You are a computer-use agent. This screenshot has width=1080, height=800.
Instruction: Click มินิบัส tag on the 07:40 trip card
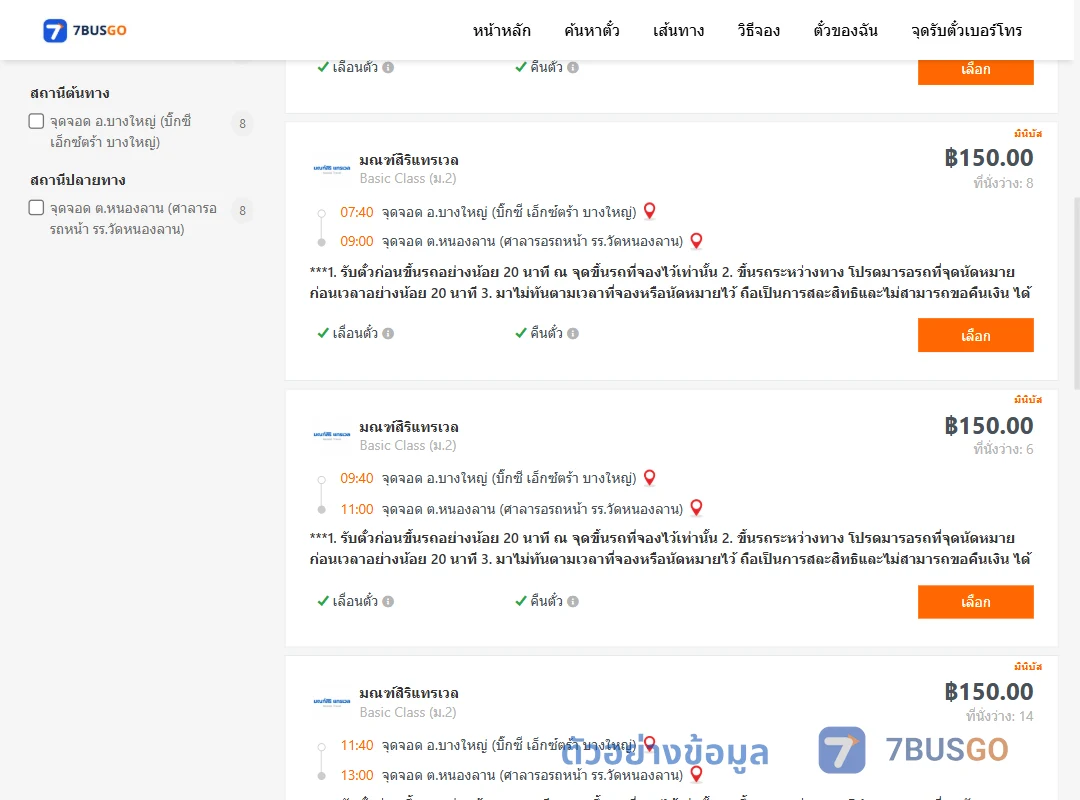point(1028,134)
